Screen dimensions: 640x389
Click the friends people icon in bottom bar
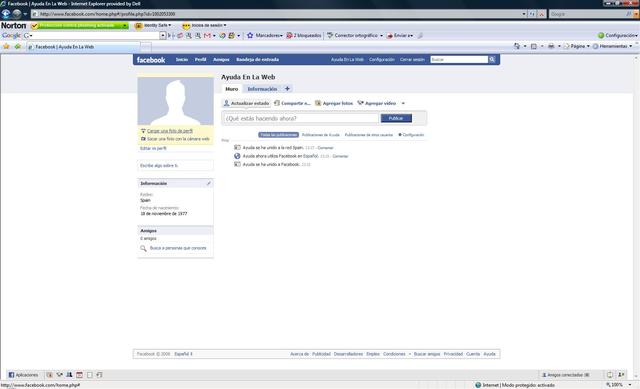[69, 375]
